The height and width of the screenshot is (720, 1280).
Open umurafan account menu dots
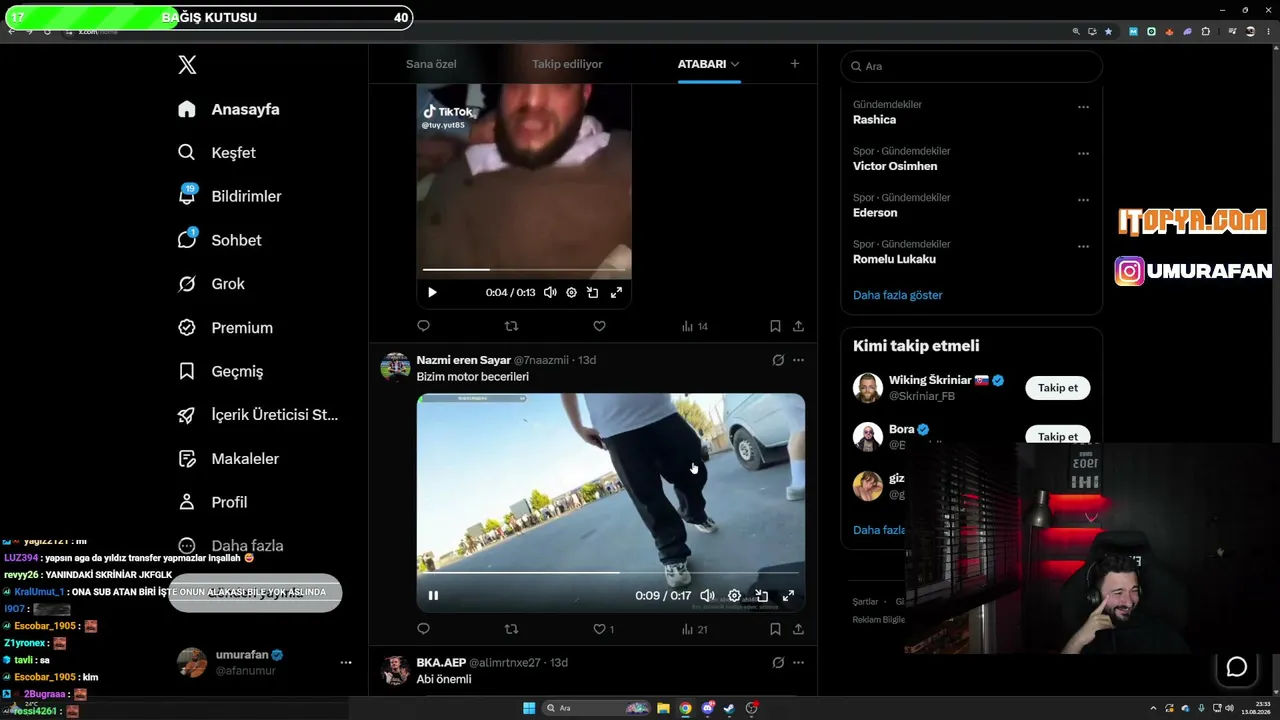346,662
